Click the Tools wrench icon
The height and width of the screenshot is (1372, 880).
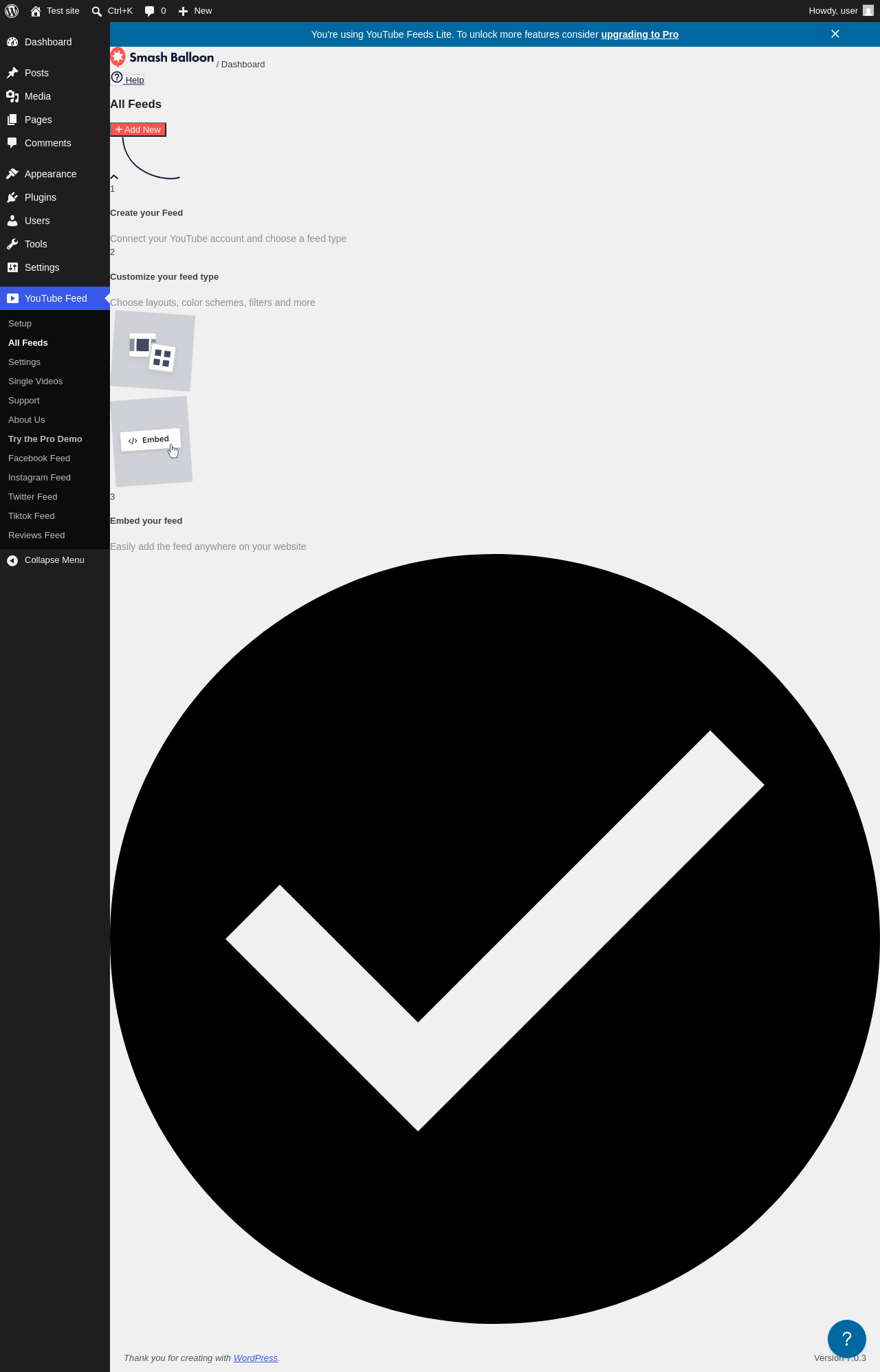tap(12, 244)
